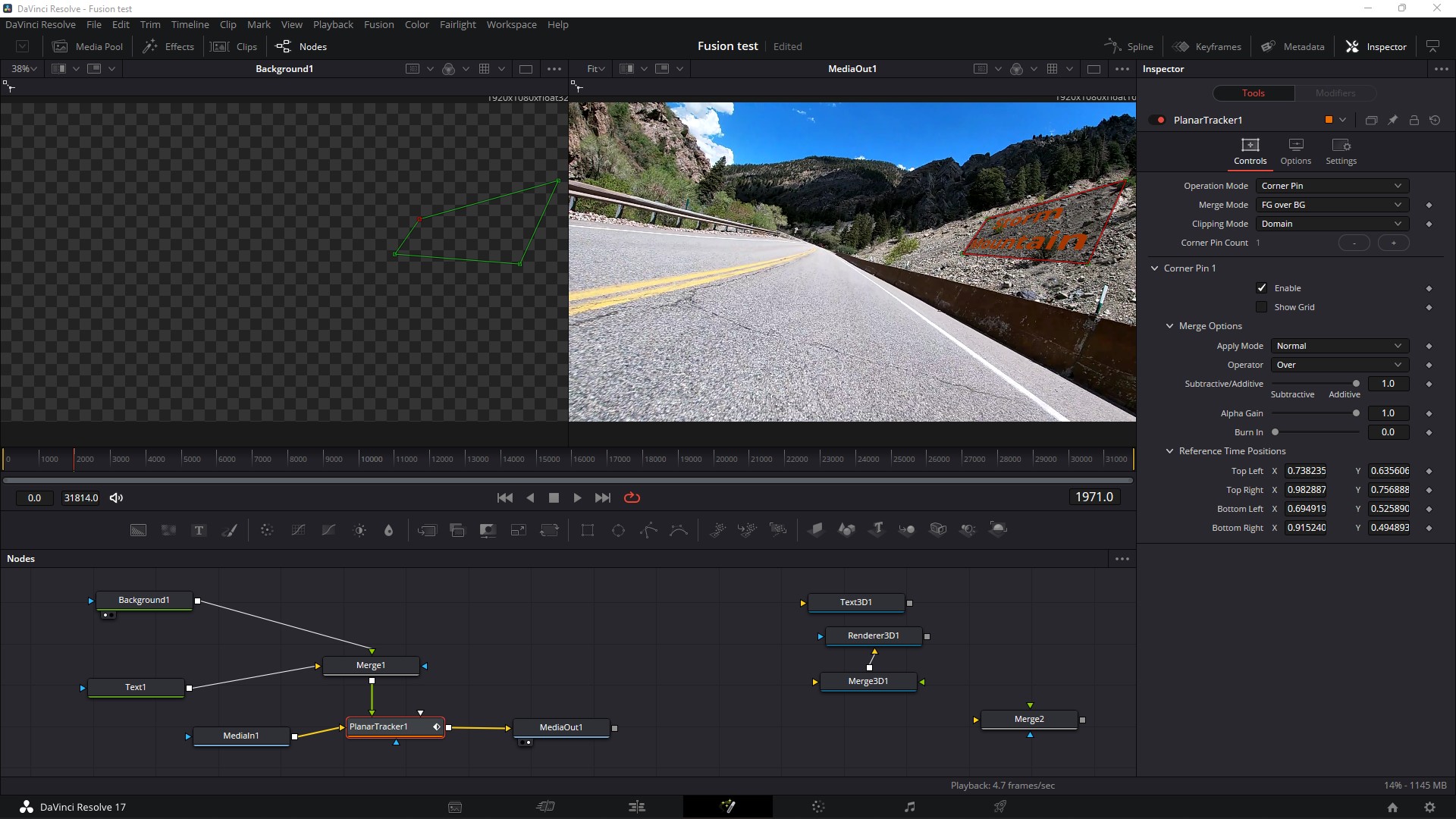Viewport: 1456px width, 819px height.
Task: Open Merge Mode dropdown
Action: (1332, 205)
